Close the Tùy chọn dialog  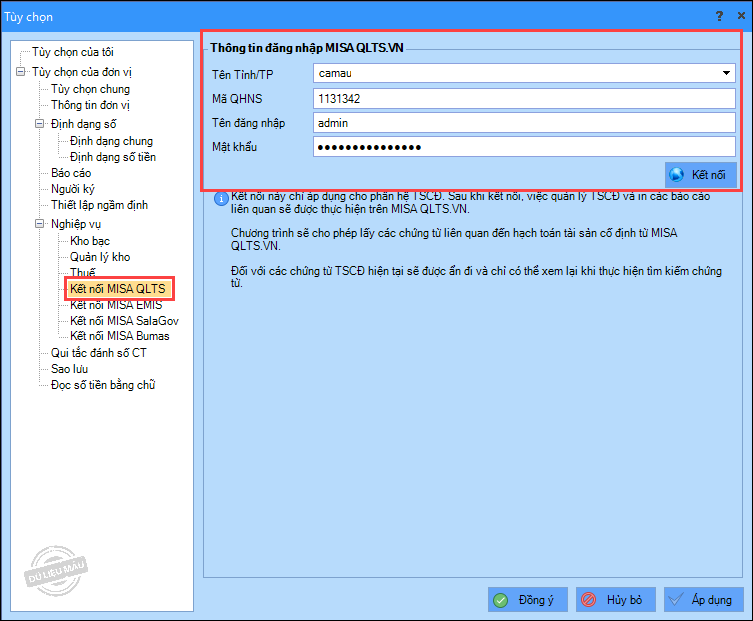coord(741,16)
